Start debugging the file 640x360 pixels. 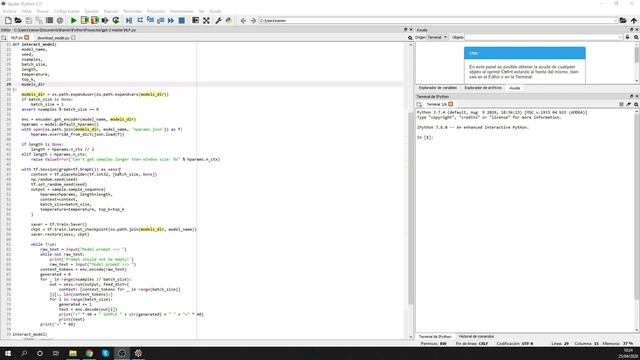129,20
